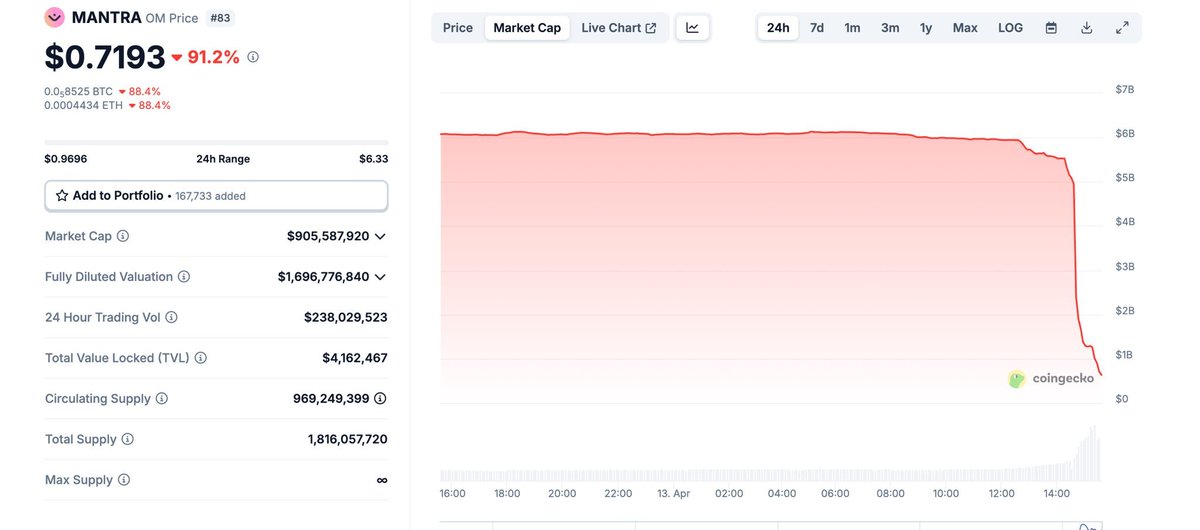Click the $4,162,467 TVL value

pyautogui.click(x=355, y=358)
